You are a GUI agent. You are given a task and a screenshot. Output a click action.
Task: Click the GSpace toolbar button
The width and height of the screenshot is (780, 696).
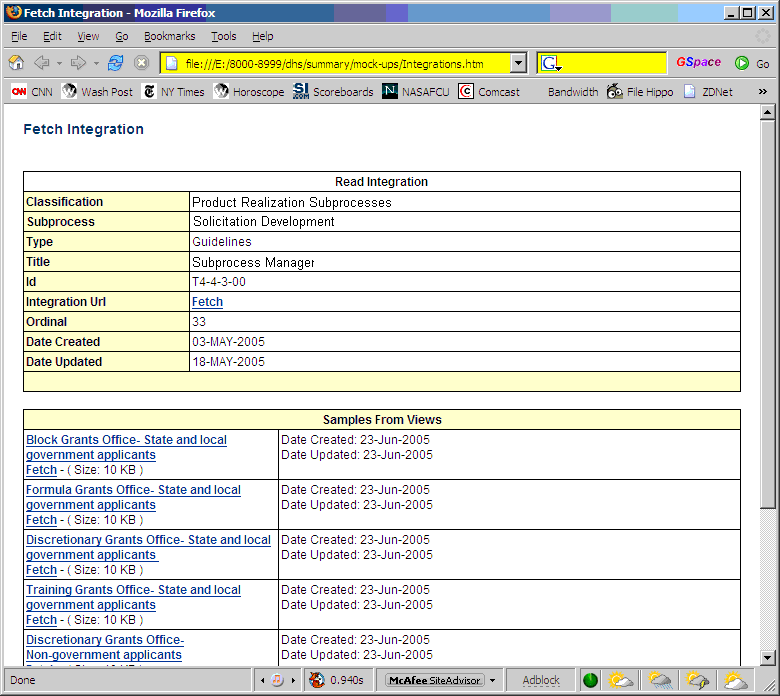[698, 62]
